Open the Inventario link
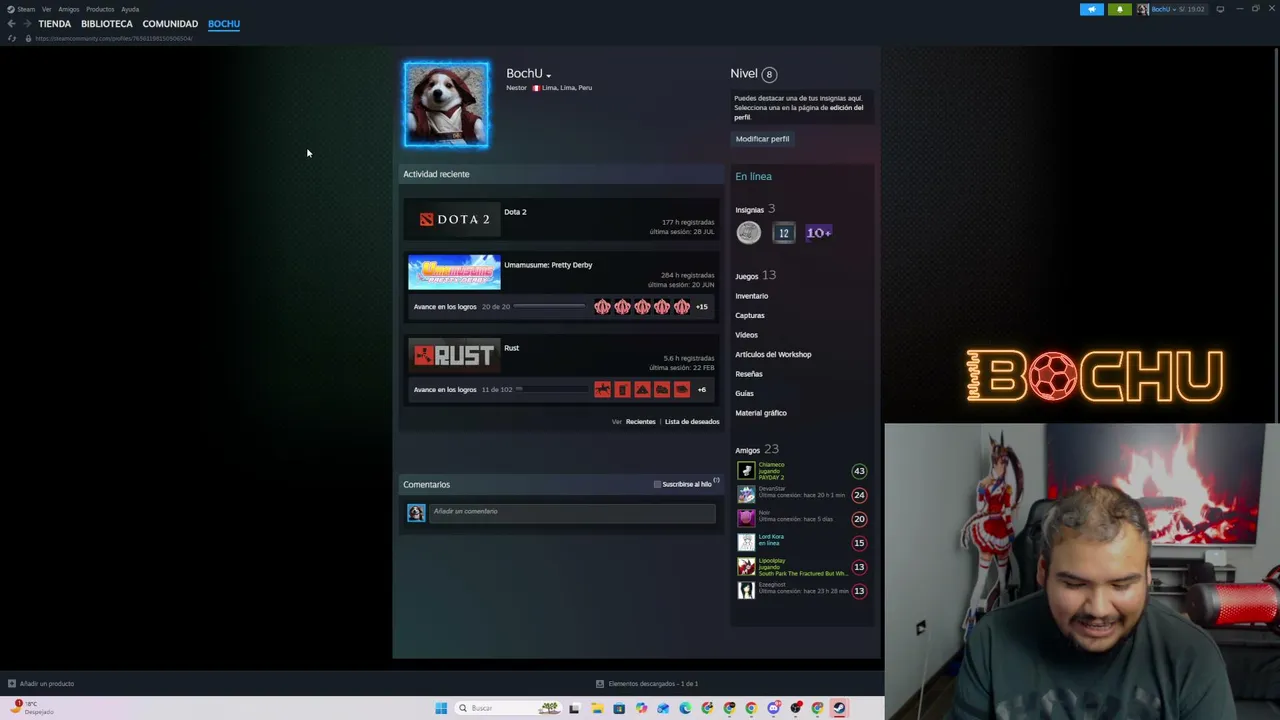Image resolution: width=1280 pixels, height=720 pixels. pyautogui.click(x=752, y=296)
